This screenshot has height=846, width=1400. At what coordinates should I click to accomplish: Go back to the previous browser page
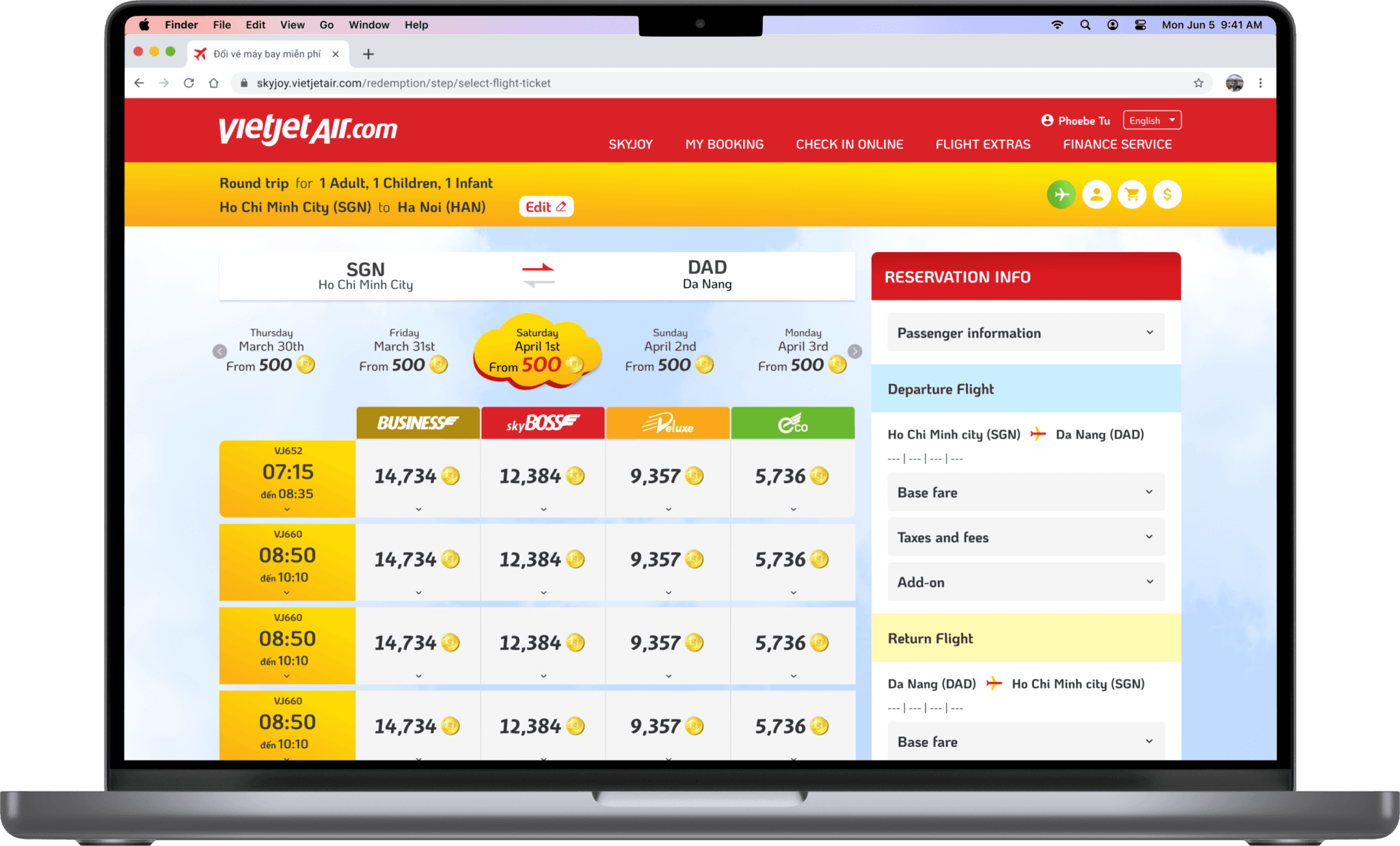[x=139, y=83]
